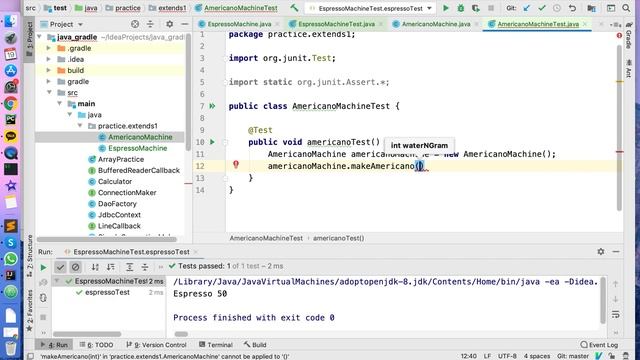Screen dimensions: 640x360
Task: Toggle soft-wrap in console output
Action: point(616,314)
